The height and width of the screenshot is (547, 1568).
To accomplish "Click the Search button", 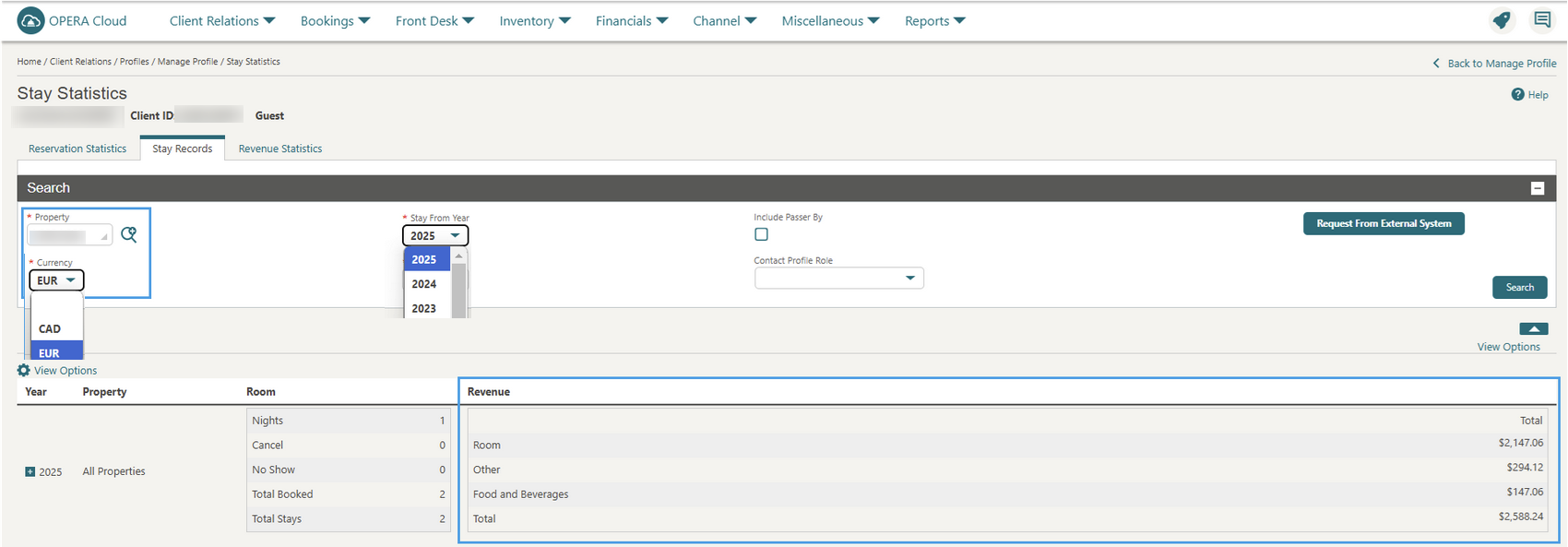I will pyautogui.click(x=1520, y=287).
